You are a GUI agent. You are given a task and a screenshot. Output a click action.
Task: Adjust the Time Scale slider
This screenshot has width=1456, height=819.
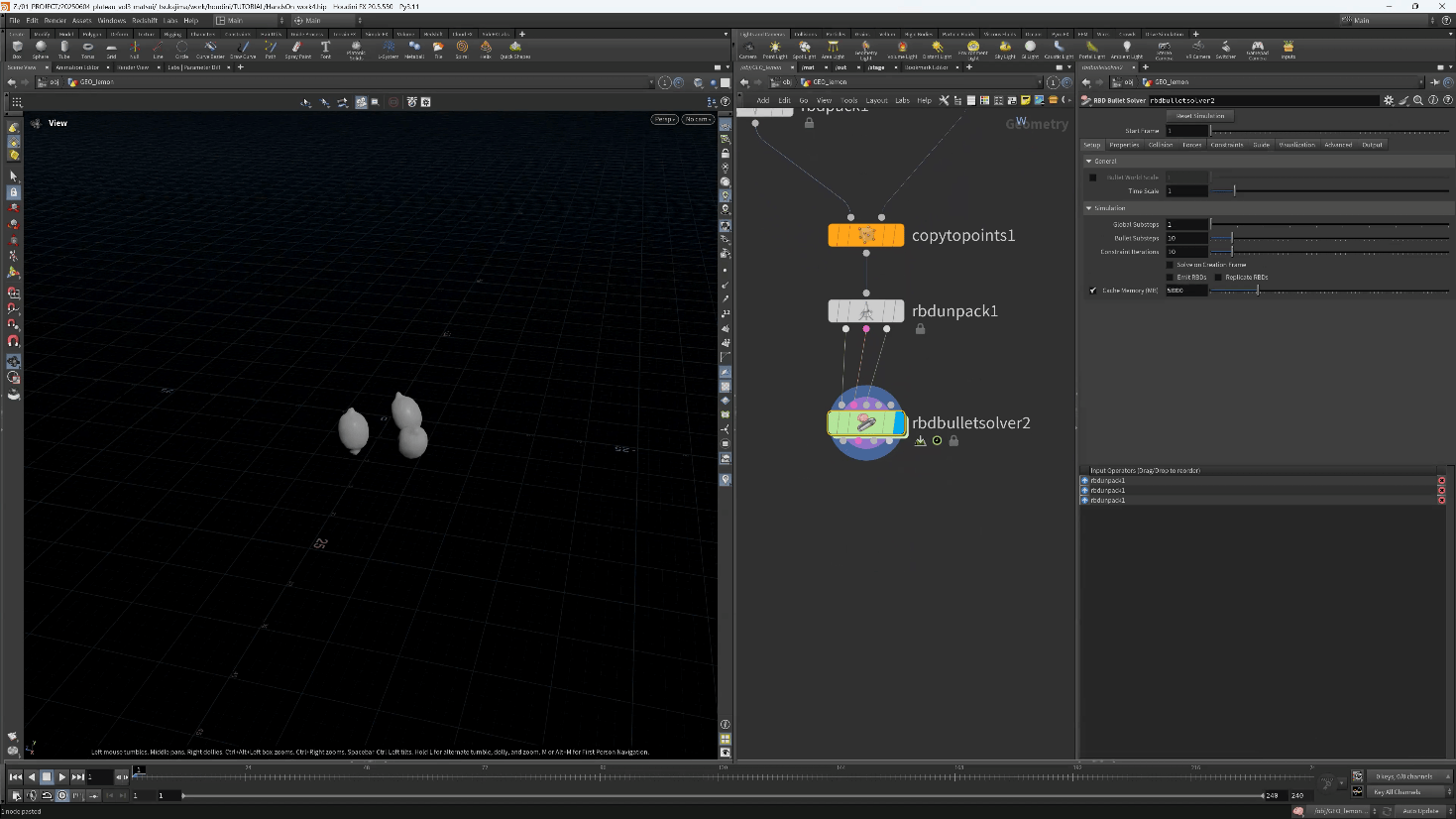click(x=1234, y=191)
